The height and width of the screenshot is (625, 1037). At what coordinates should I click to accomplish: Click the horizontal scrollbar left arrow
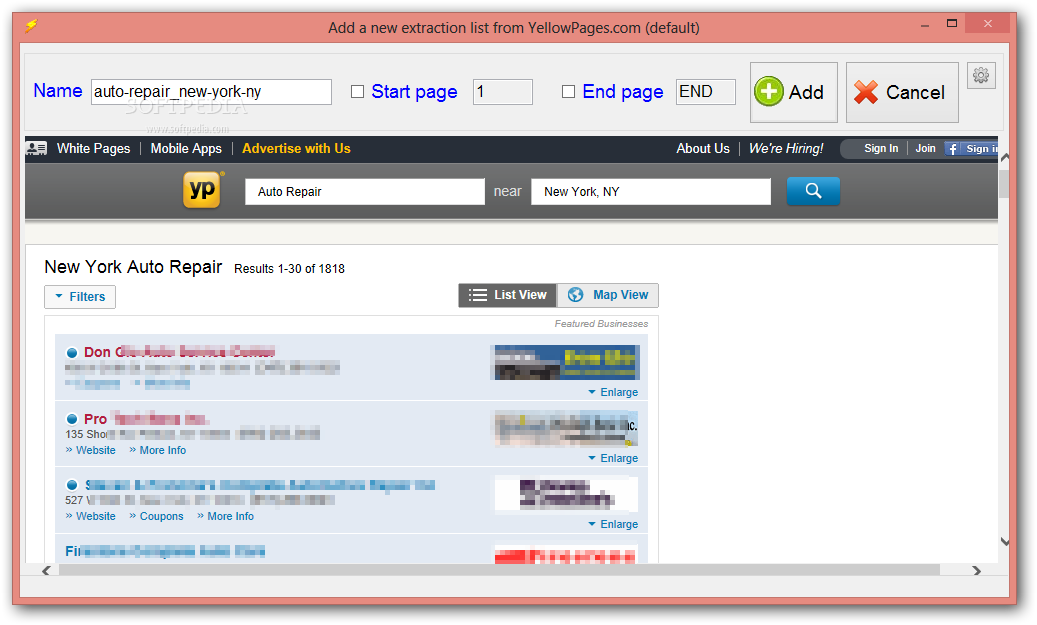click(x=46, y=570)
